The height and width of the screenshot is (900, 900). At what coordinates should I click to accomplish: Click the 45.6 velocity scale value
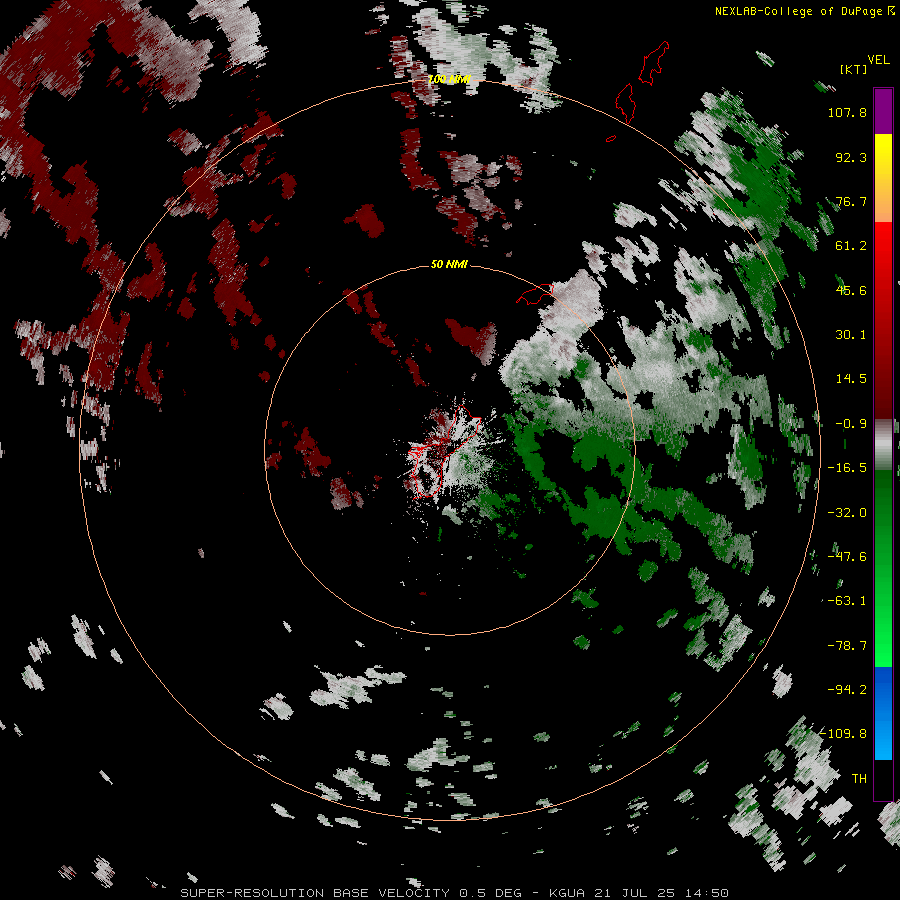pos(851,290)
